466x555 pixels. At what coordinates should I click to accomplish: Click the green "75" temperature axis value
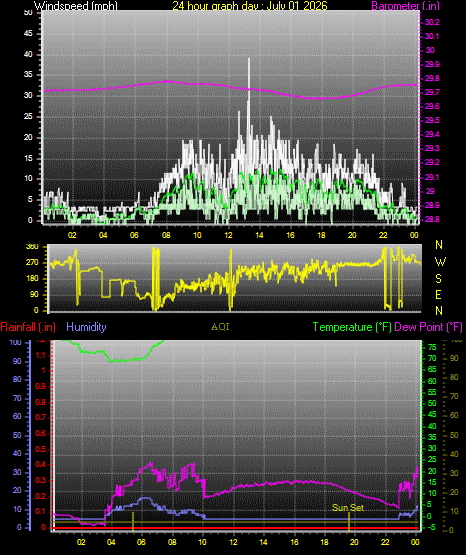(432, 348)
